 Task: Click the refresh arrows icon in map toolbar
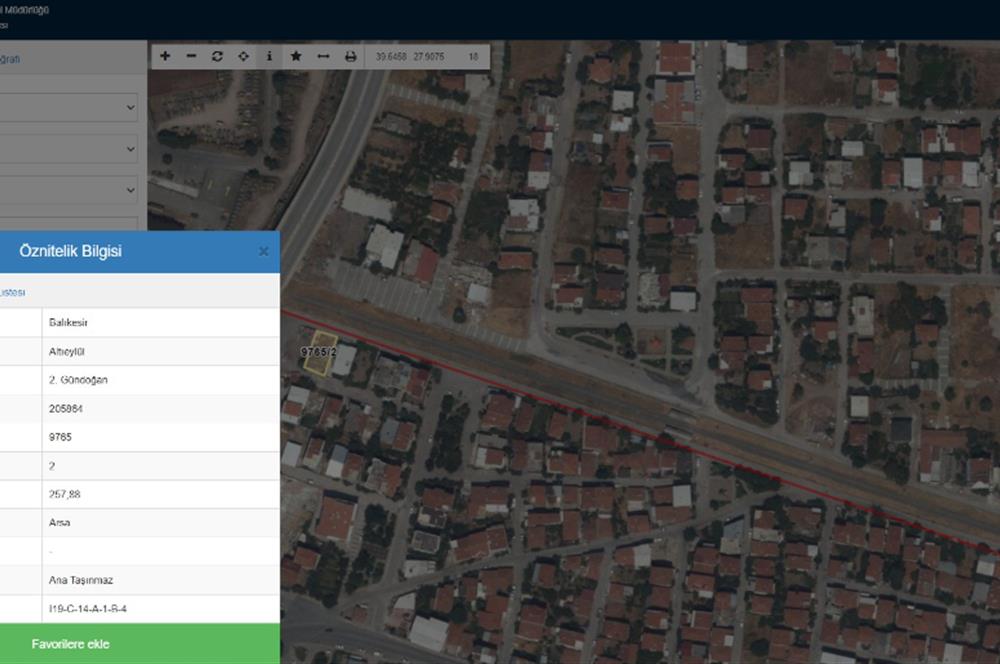pos(217,57)
